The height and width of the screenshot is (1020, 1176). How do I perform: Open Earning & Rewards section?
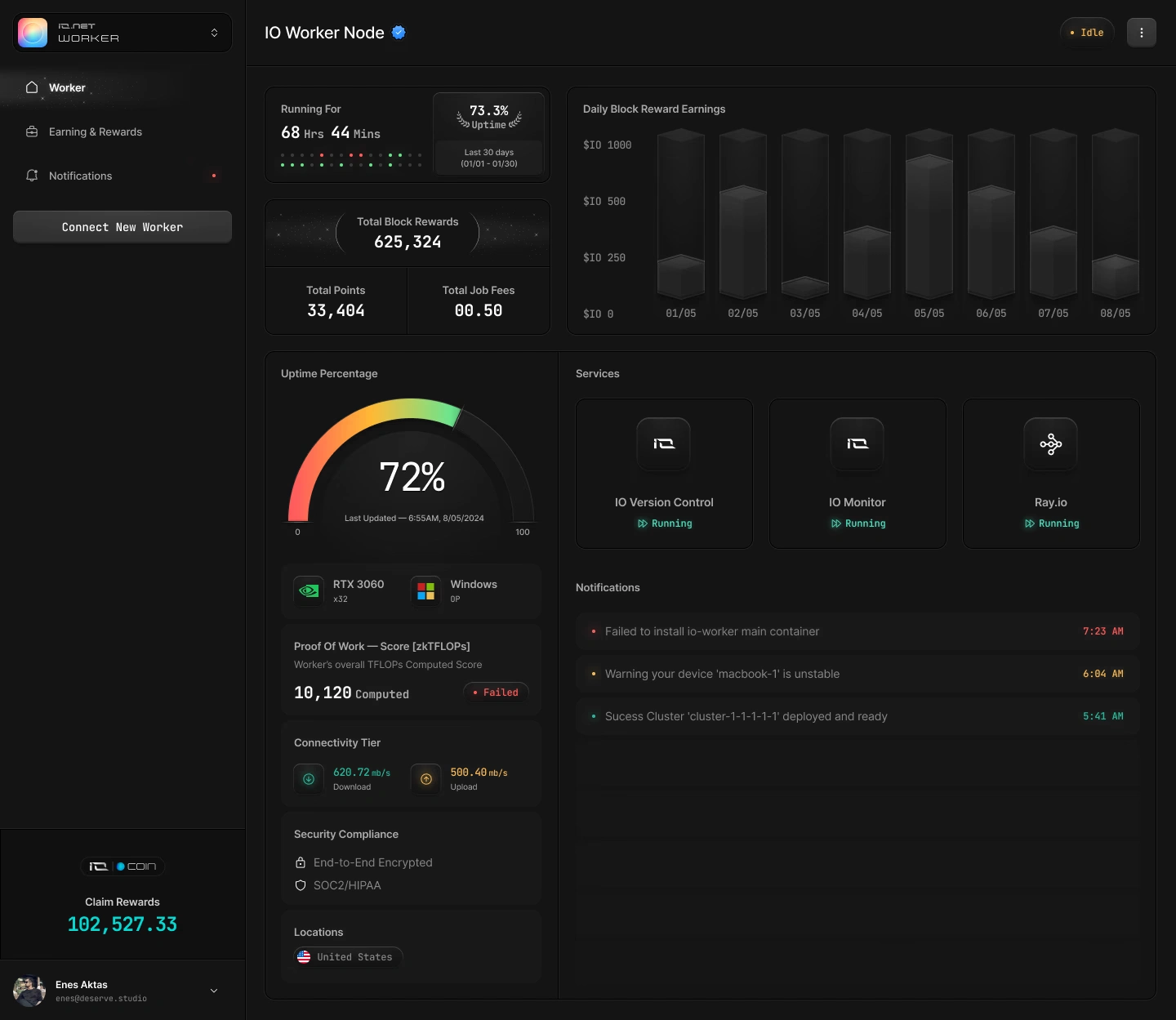pos(122,131)
